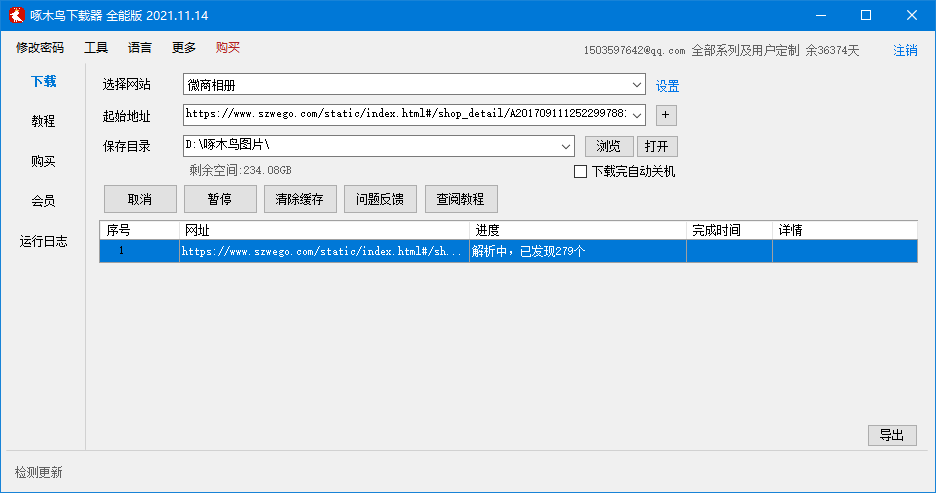Click the woodpecker app logo icon
Screen dimensions: 936x493
click(x=16, y=16)
